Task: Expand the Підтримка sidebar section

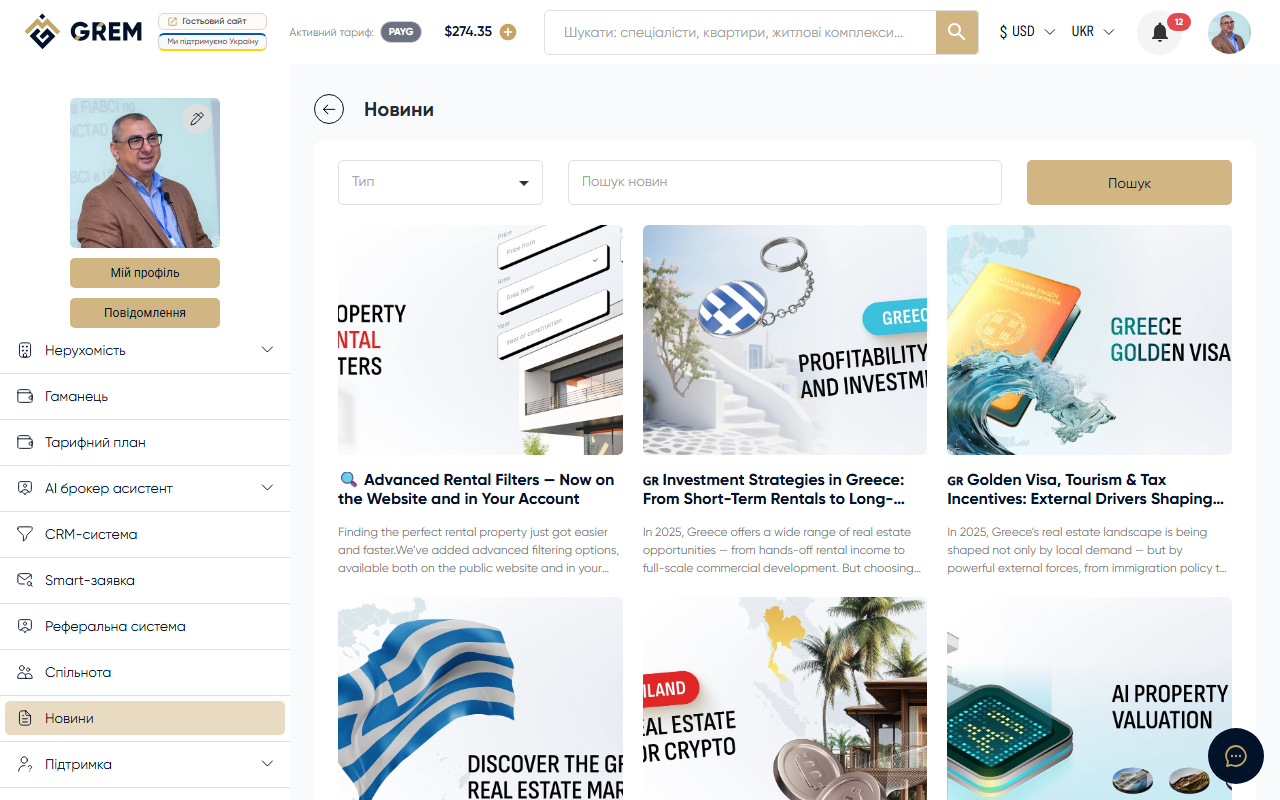Action: [x=145, y=764]
